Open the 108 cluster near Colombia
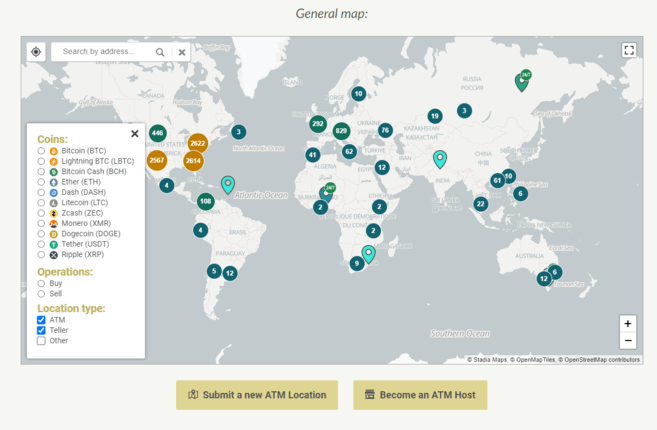The width and height of the screenshot is (657, 430). tap(205, 201)
